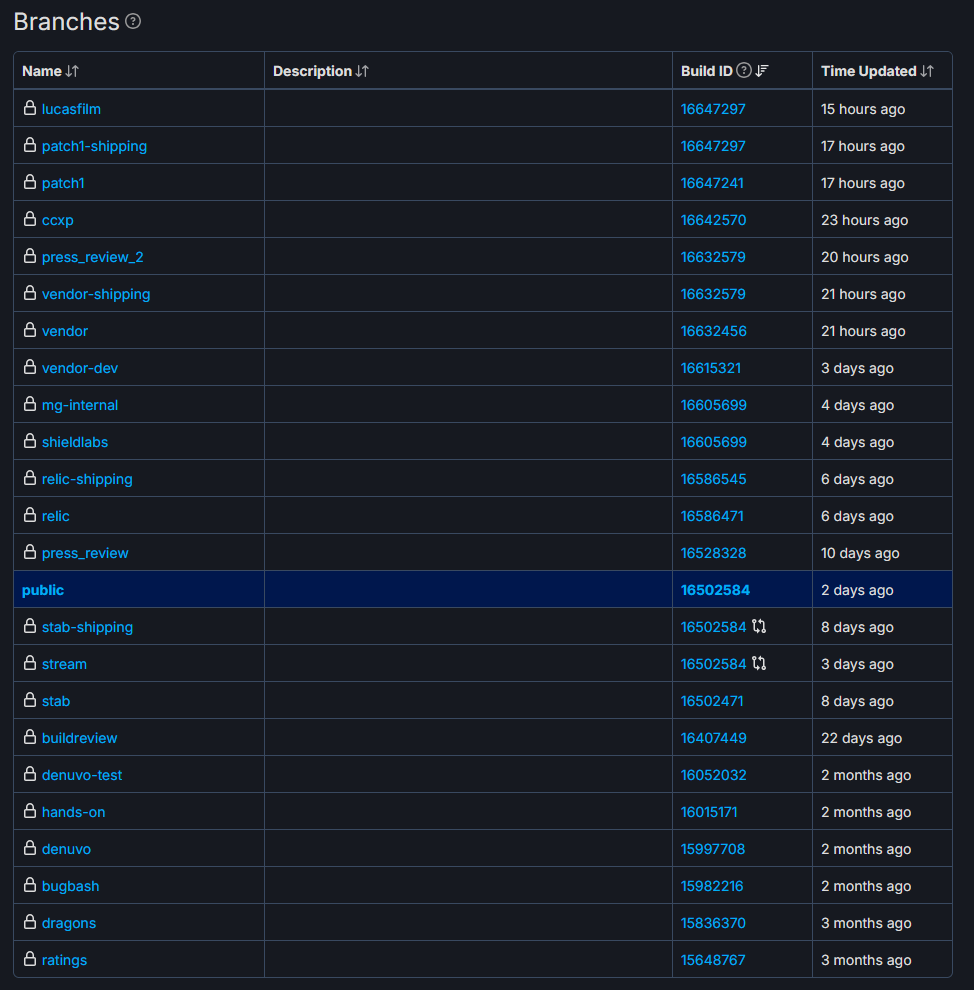Follow the public branch link
974x990 pixels.
42,589
